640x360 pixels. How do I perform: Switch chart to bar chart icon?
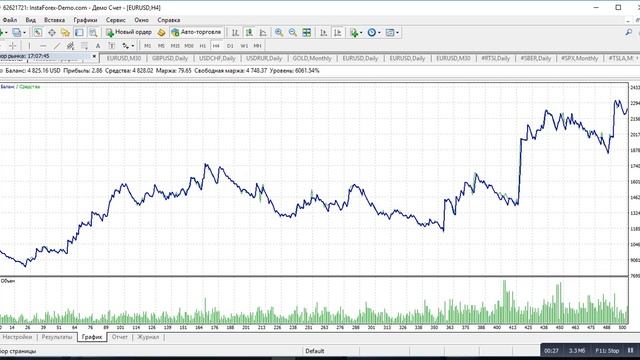pyautogui.click(x=235, y=32)
